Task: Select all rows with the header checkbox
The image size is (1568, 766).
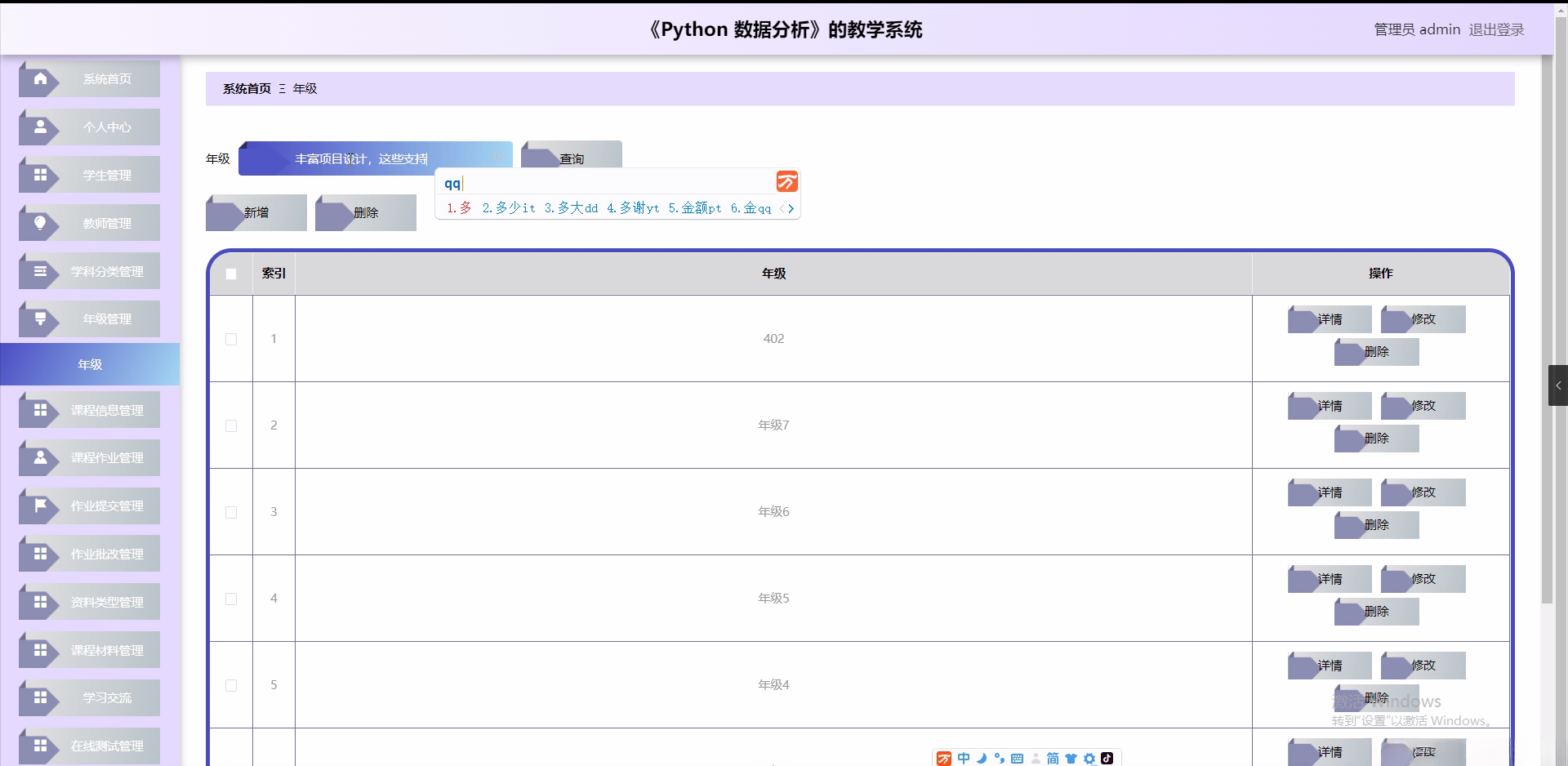Action: (x=231, y=274)
